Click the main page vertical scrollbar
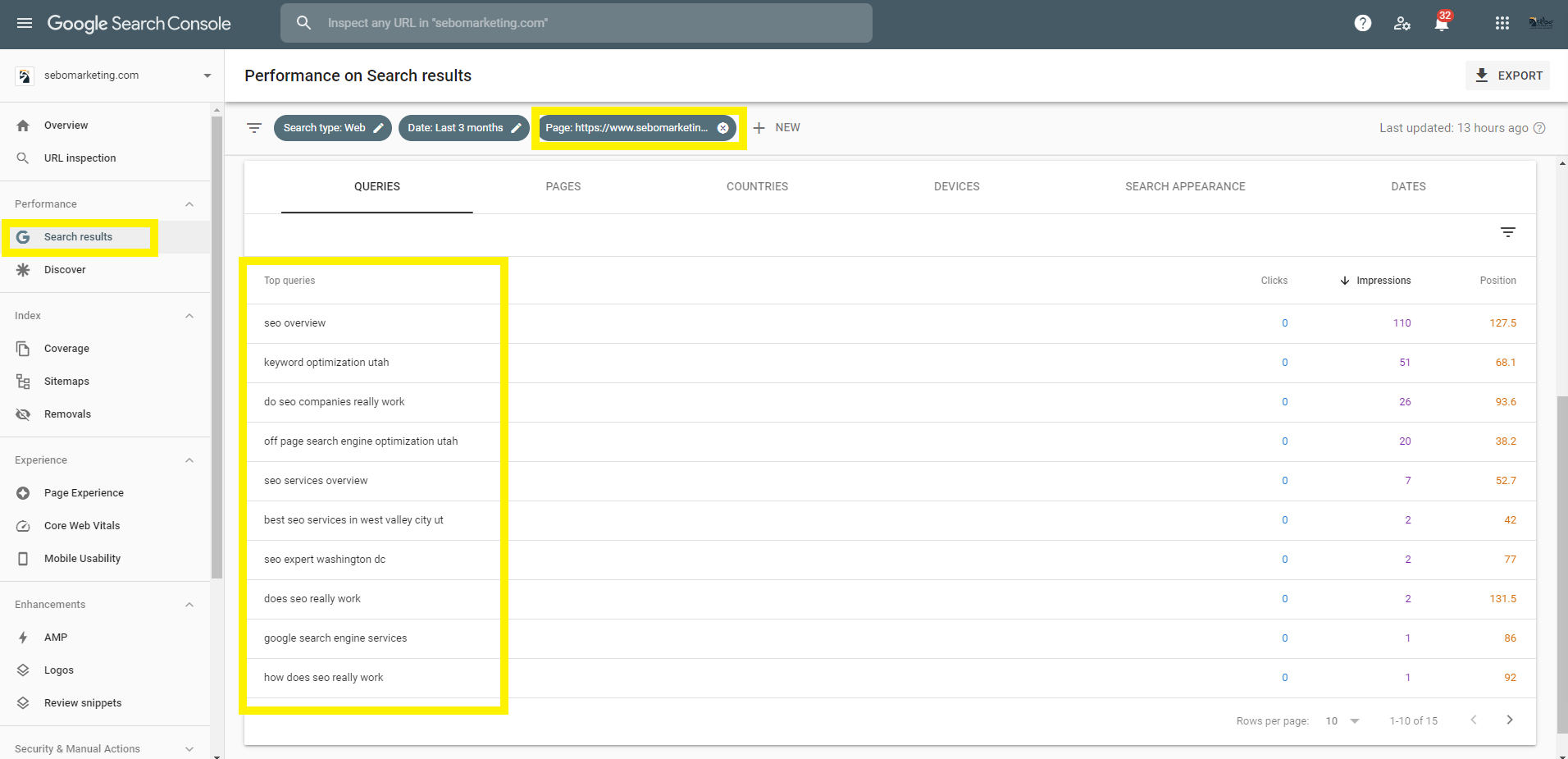The image size is (1568, 759). click(x=1562, y=566)
